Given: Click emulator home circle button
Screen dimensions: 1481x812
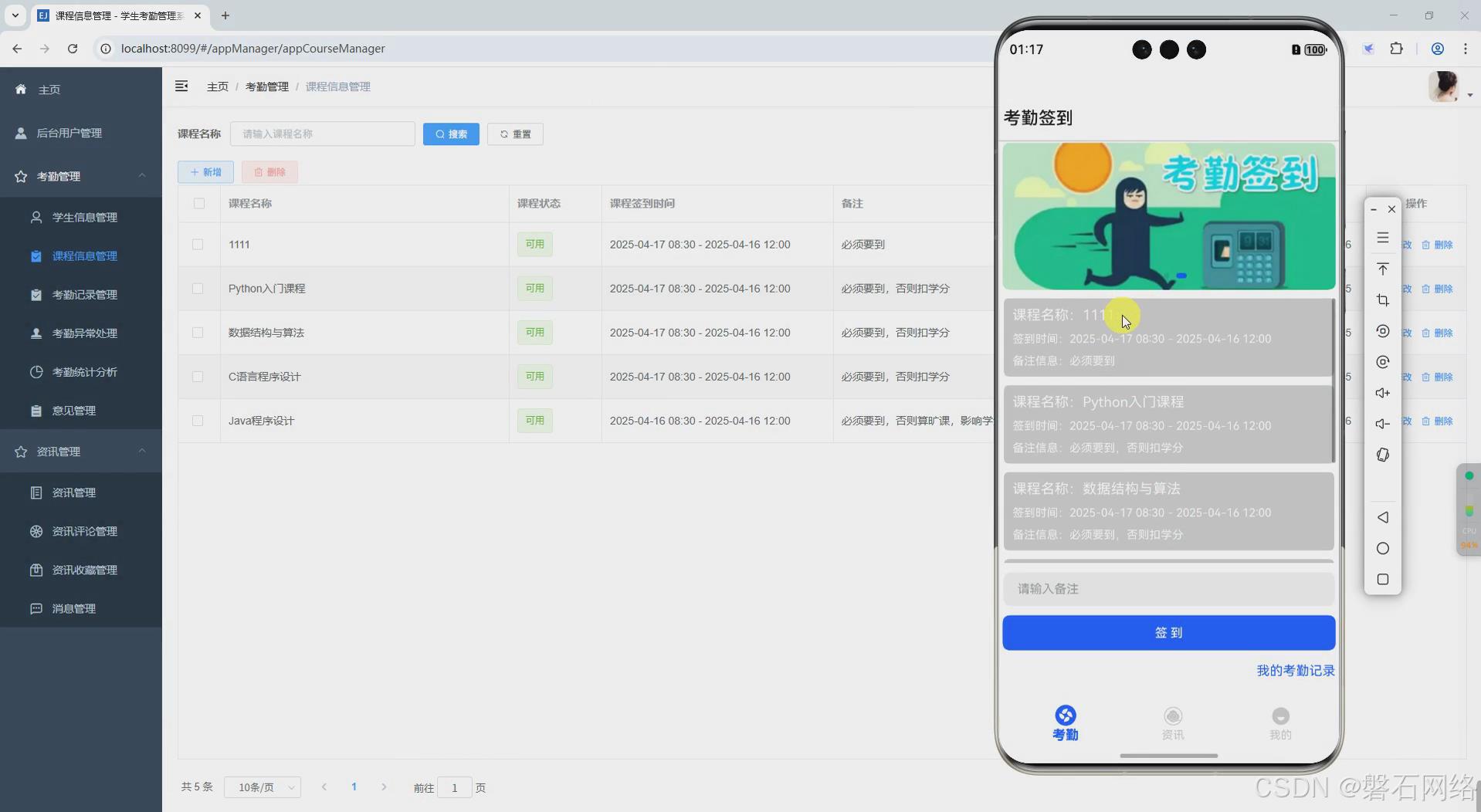Looking at the screenshot, I should [x=1383, y=548].
